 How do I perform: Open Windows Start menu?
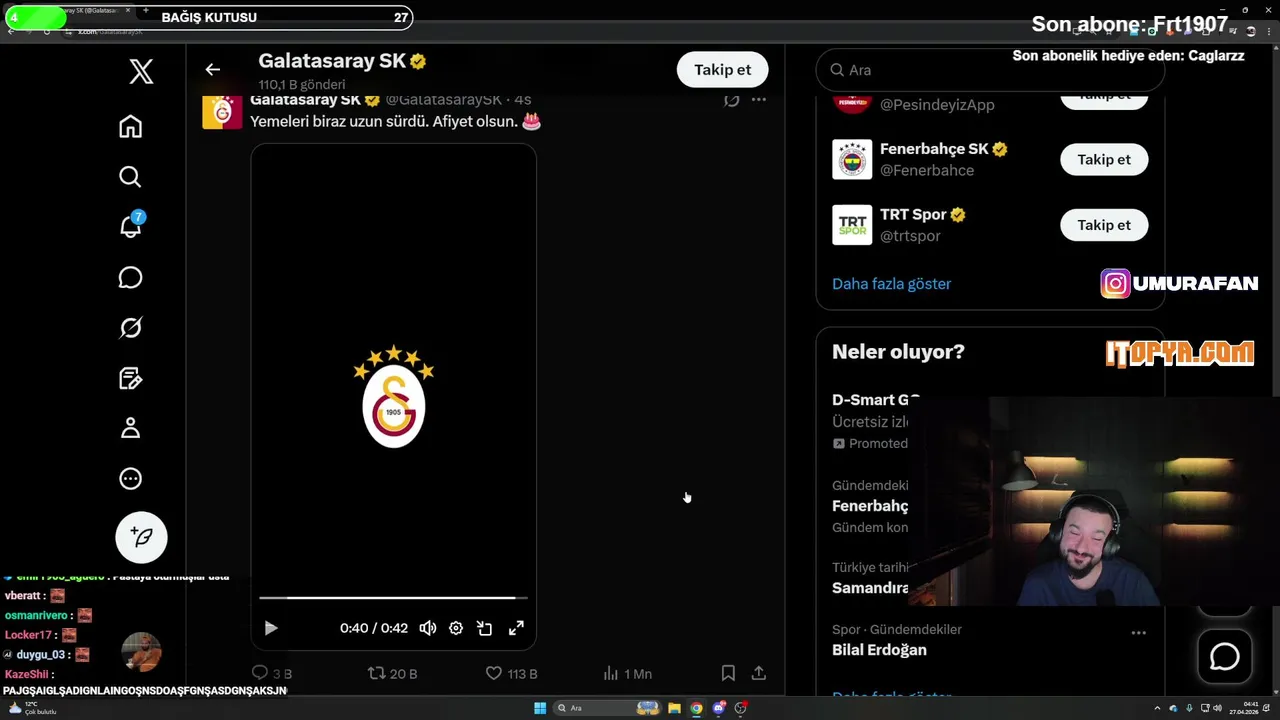[540, 708]
